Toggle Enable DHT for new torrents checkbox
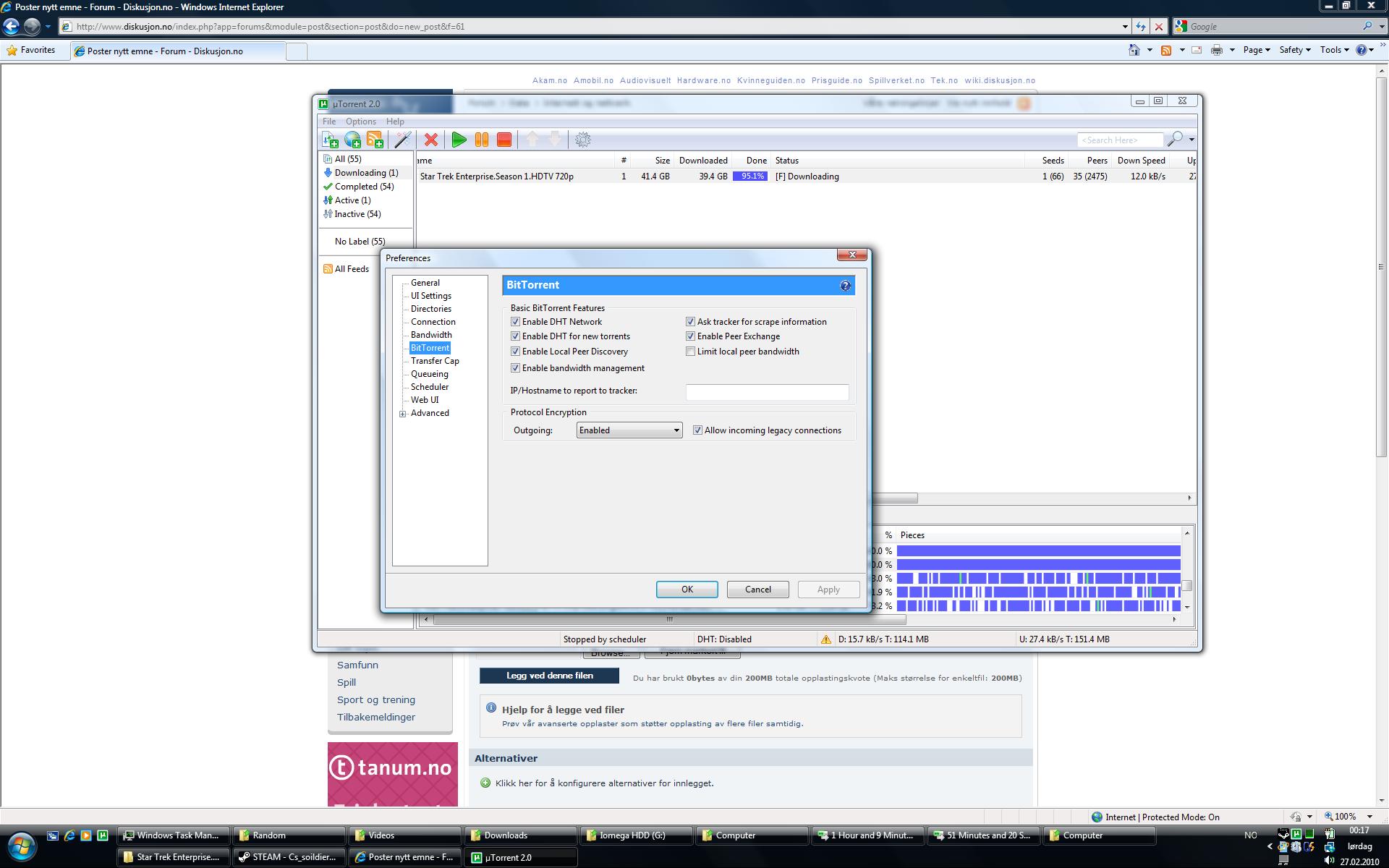 point(516,336)
